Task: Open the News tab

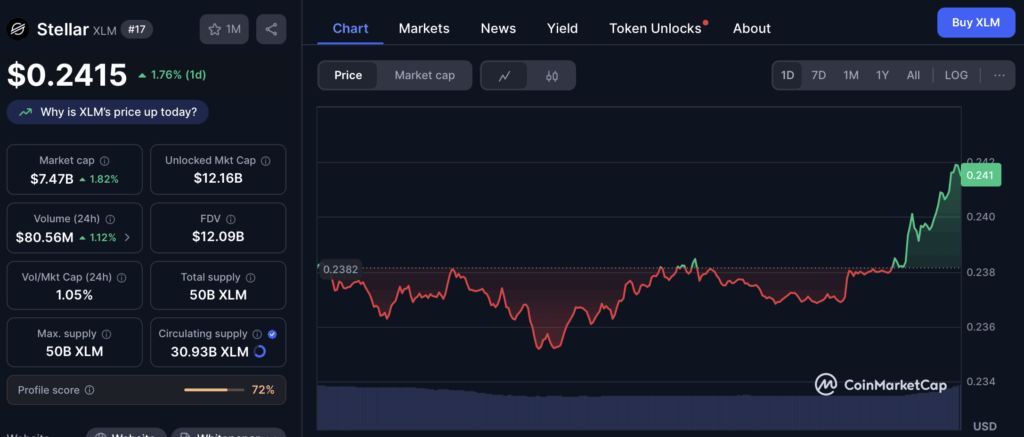Action: click(498, 29)
